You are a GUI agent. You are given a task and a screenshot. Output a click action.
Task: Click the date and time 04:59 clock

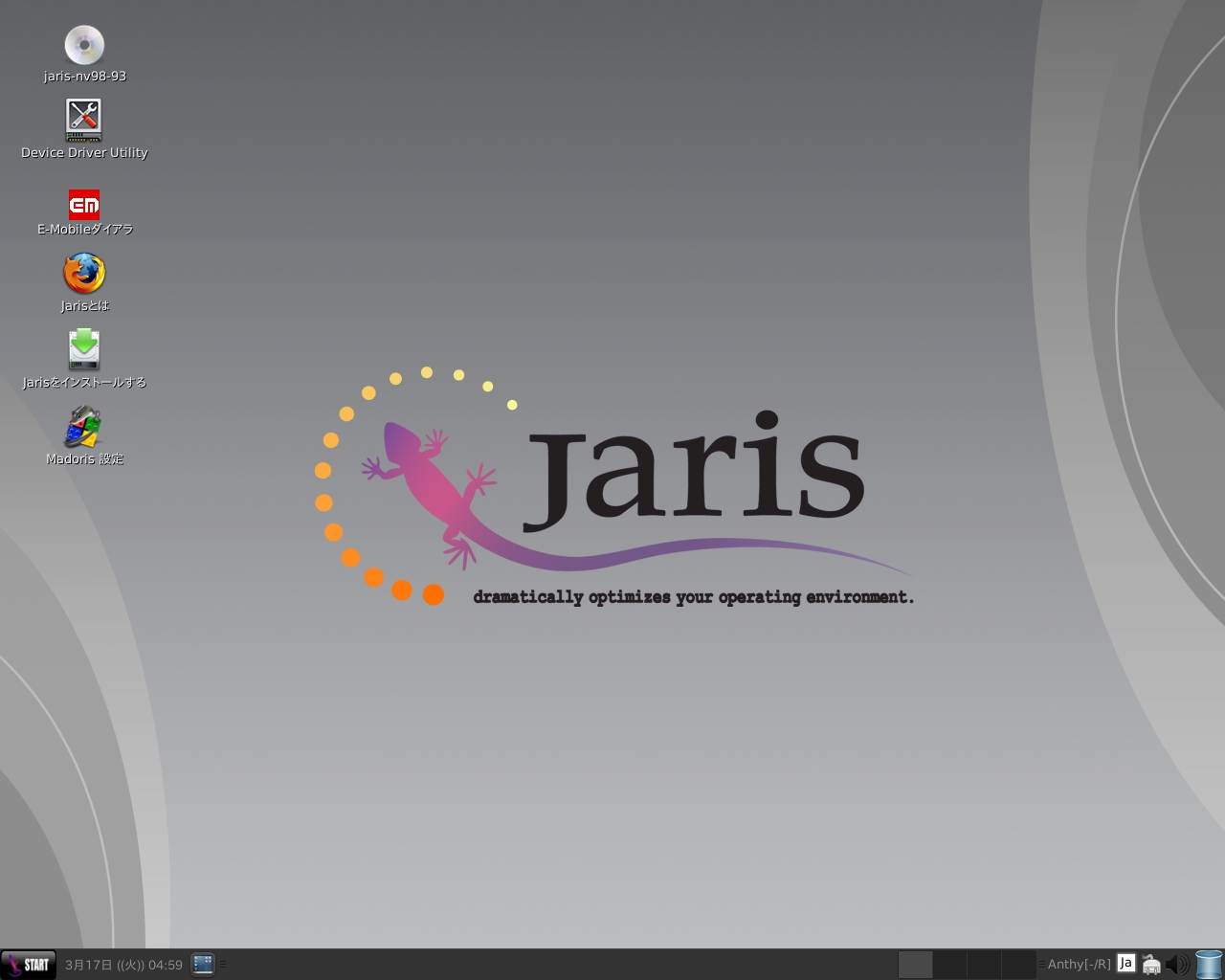click(123, 965)
